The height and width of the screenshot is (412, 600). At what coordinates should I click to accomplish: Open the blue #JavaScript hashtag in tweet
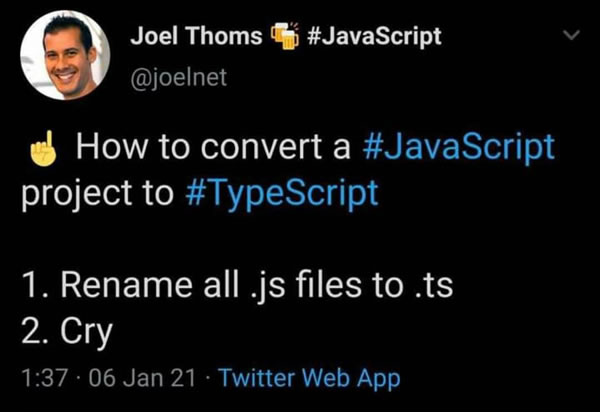pos(458,147)
